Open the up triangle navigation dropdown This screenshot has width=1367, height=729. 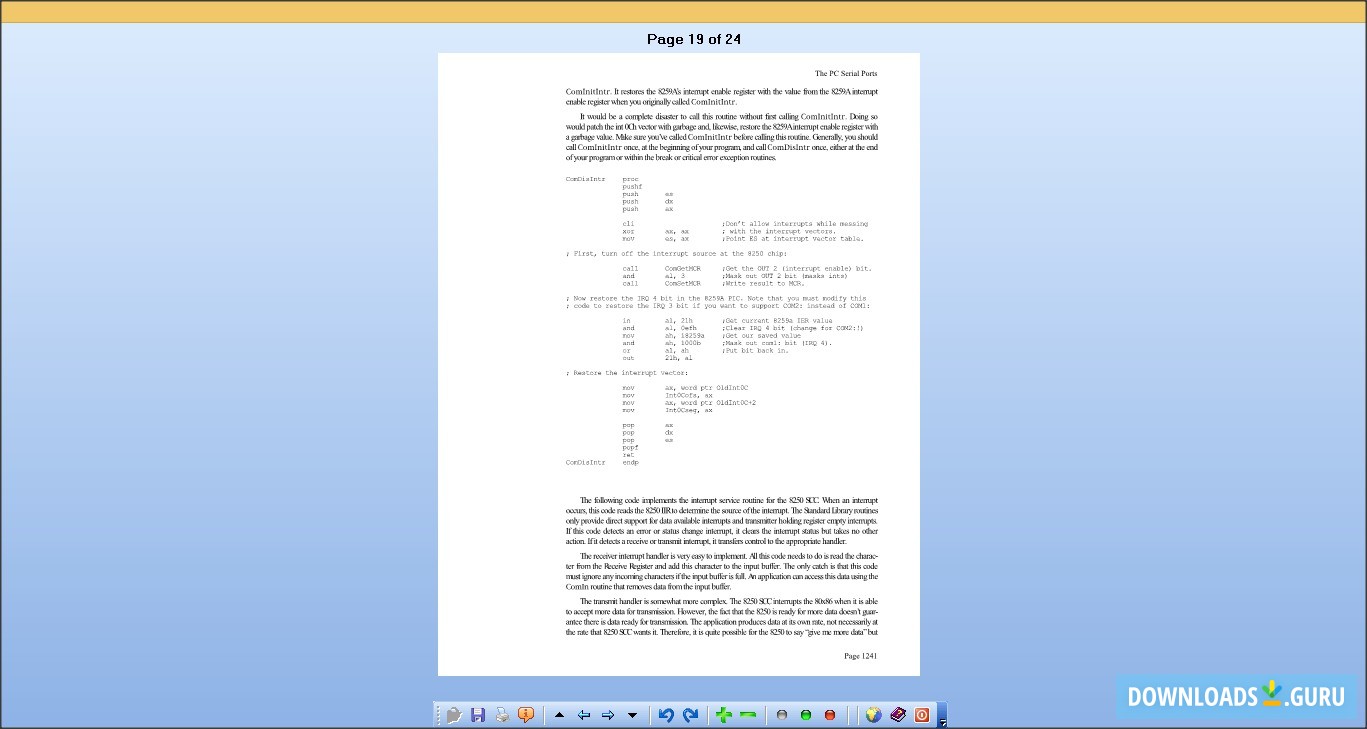coord(559,714)
